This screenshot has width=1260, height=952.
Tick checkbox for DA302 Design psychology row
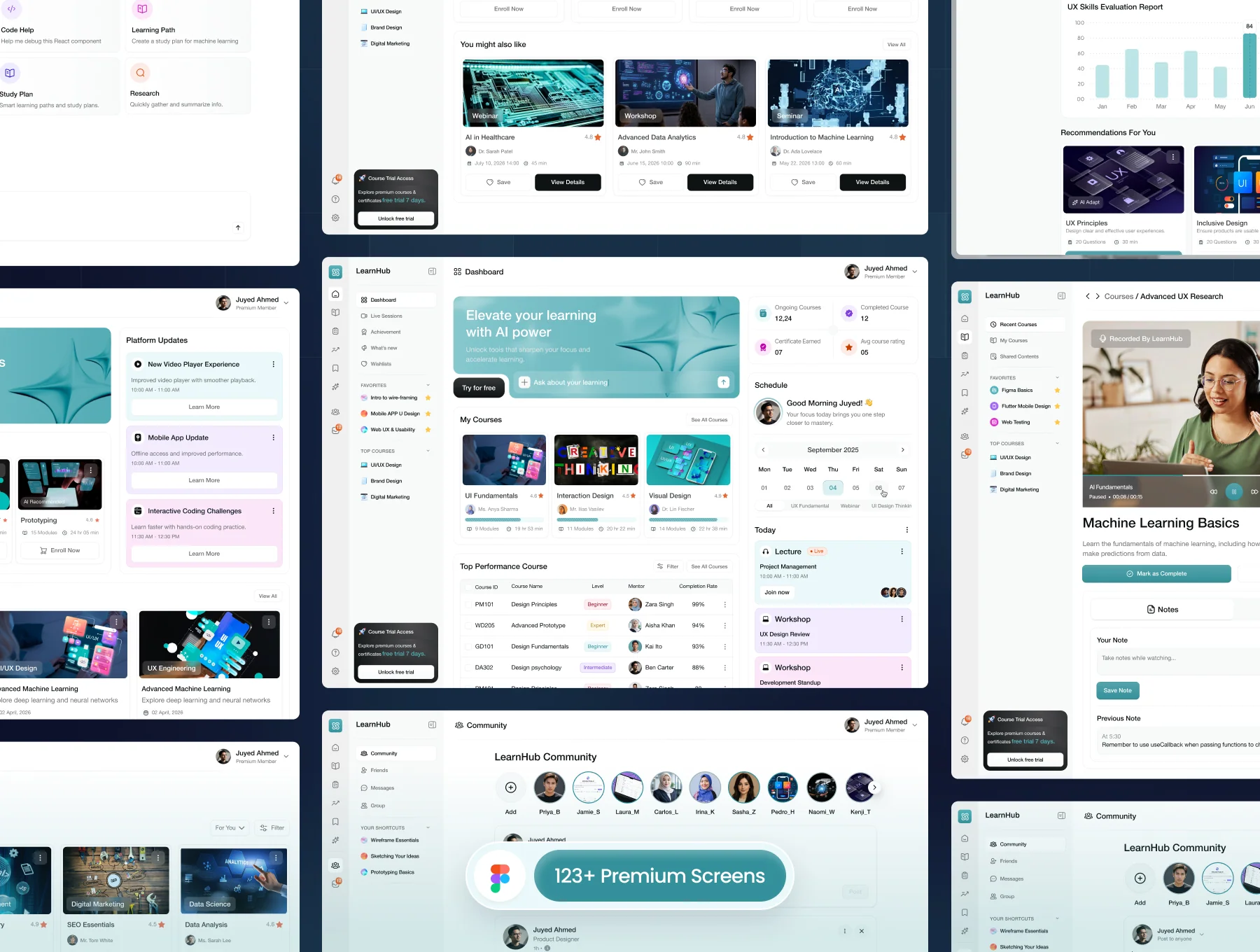tap(468, 668)
